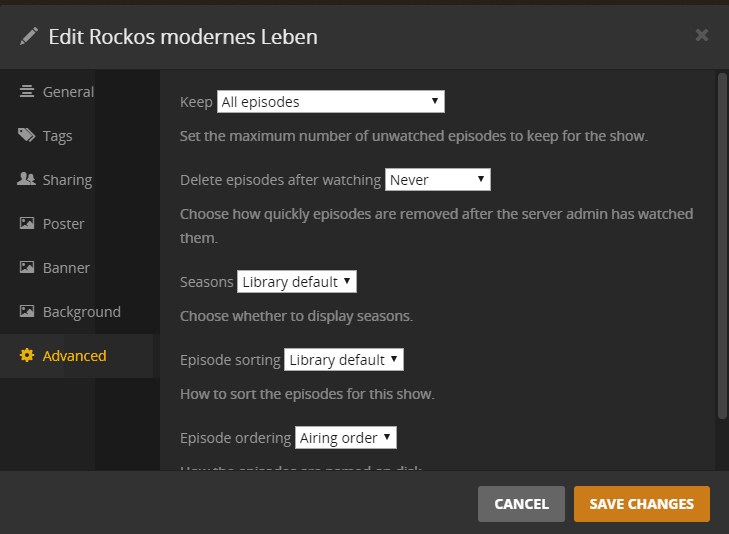
Task: Open the Episode sorting dropdown
Action: coord(343,360)
